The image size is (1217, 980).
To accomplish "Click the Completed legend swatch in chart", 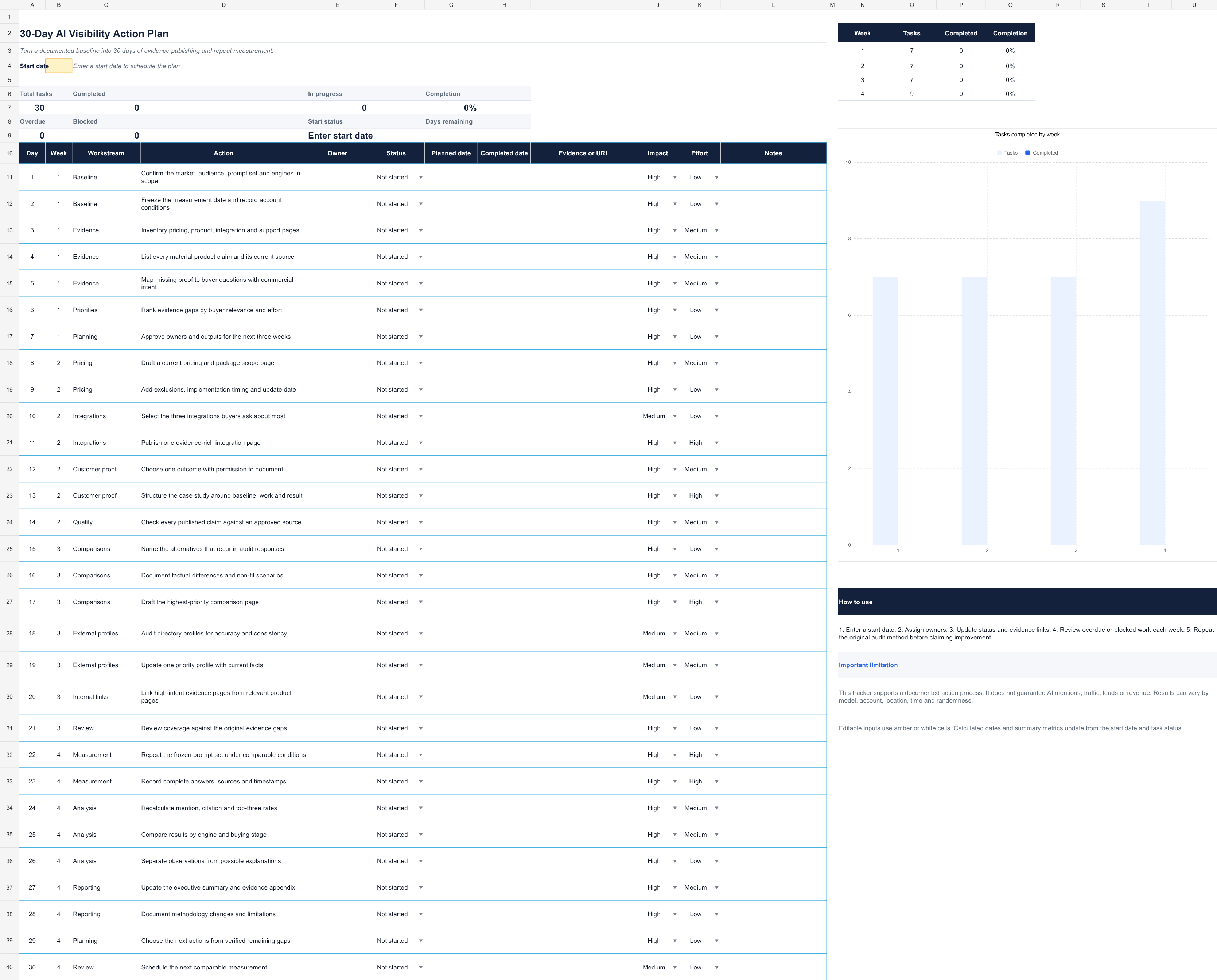I will [x=1027, y=153].
